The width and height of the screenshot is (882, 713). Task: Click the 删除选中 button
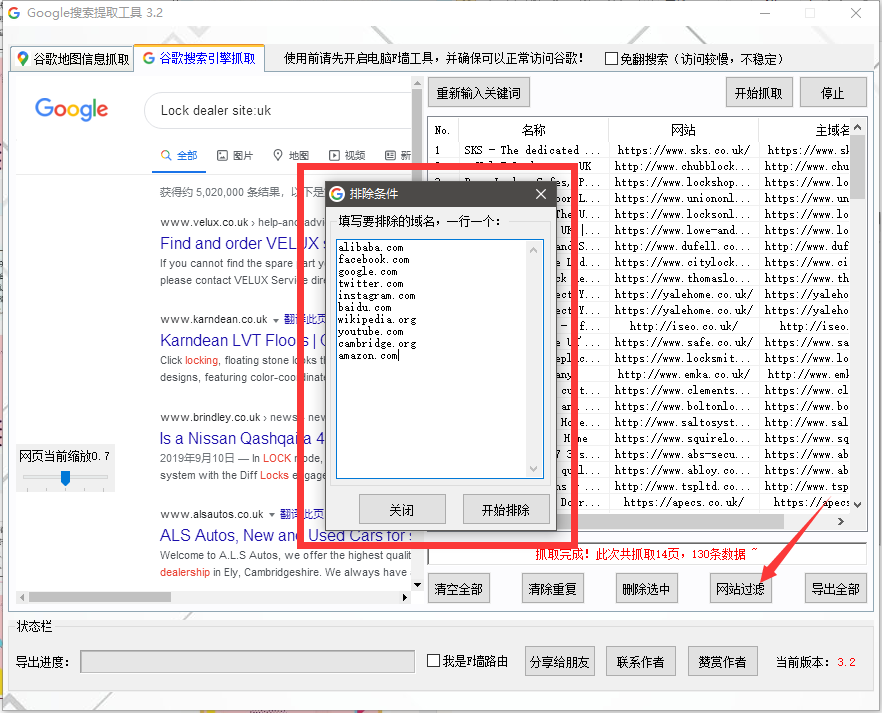coord(646,589)
